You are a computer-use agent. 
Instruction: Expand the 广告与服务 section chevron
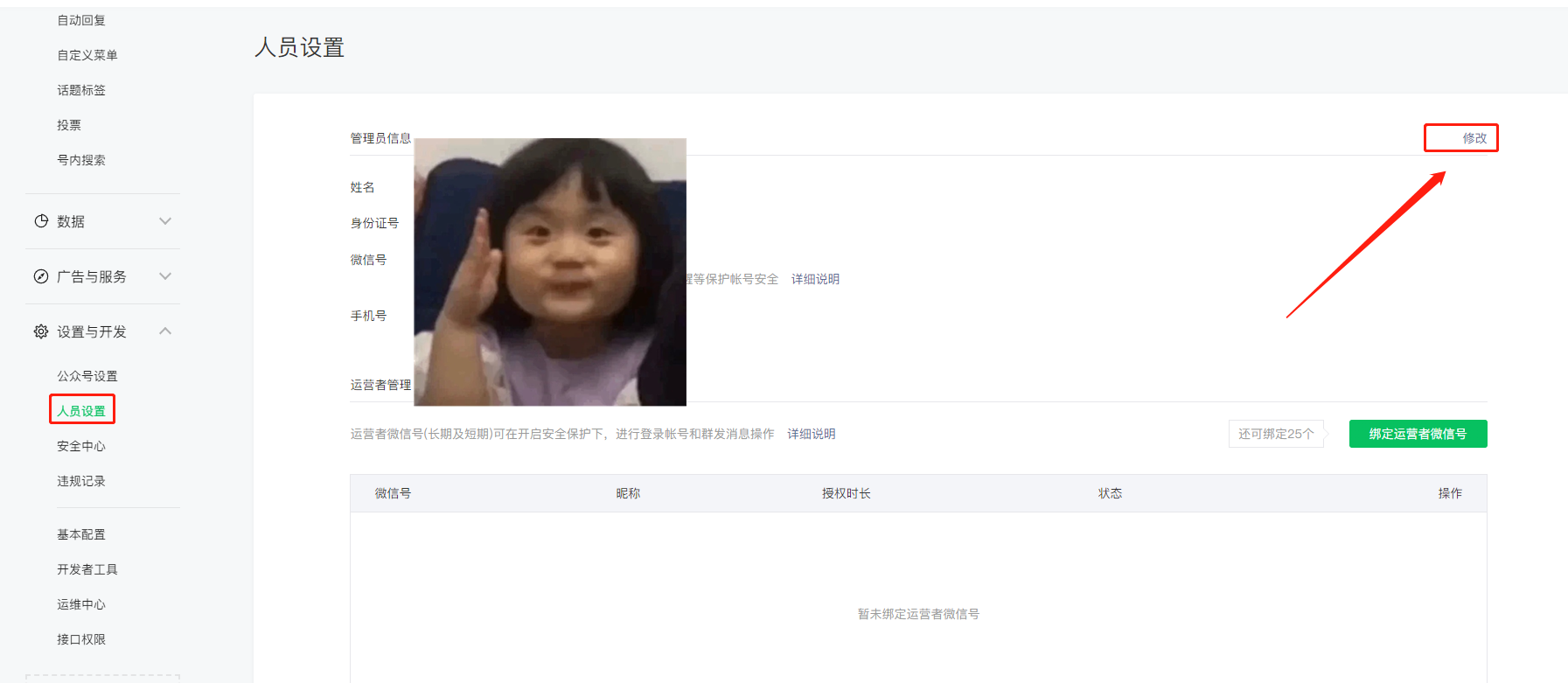pyautogui.click(x=165, y=276)
